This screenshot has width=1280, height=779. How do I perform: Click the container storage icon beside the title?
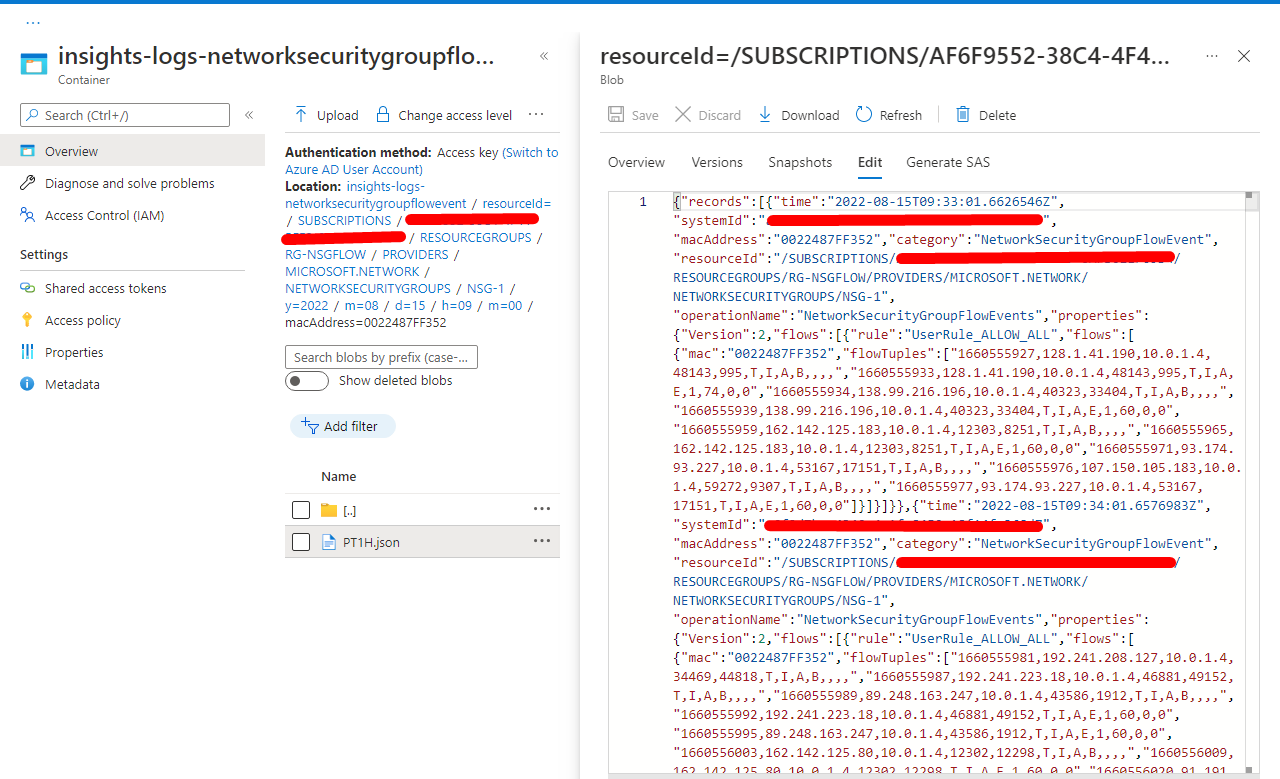point(34,65)
